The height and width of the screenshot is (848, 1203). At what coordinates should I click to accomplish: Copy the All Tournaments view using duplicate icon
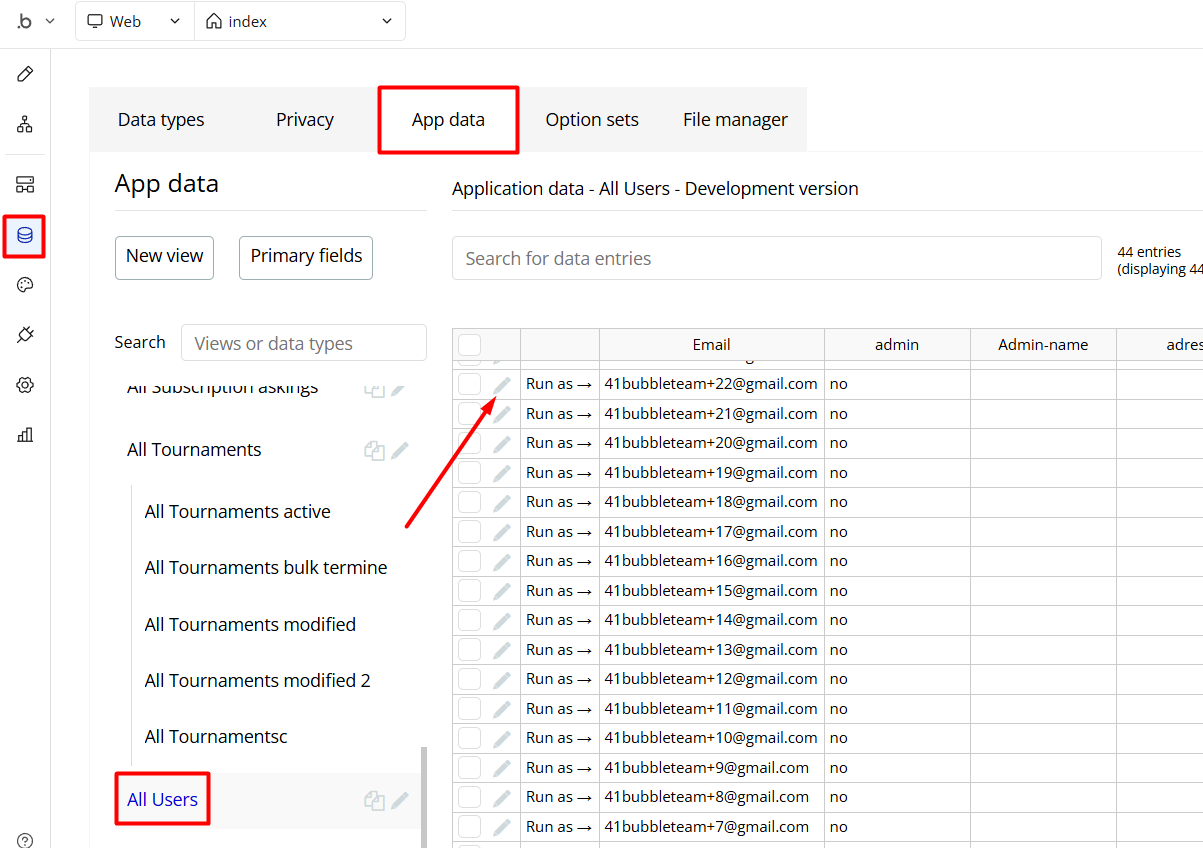(374, 451)
